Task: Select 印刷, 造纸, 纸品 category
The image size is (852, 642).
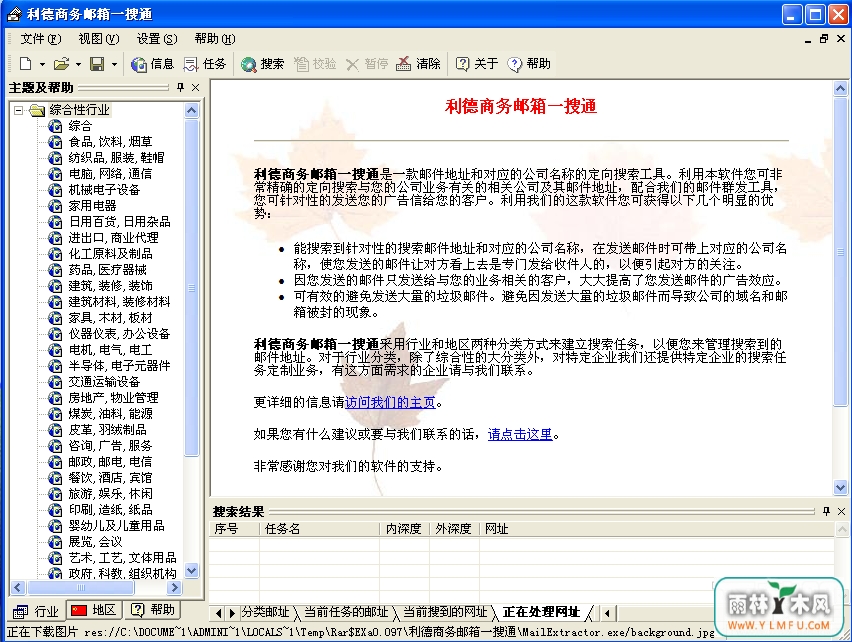Action: [x=110, y=511]
